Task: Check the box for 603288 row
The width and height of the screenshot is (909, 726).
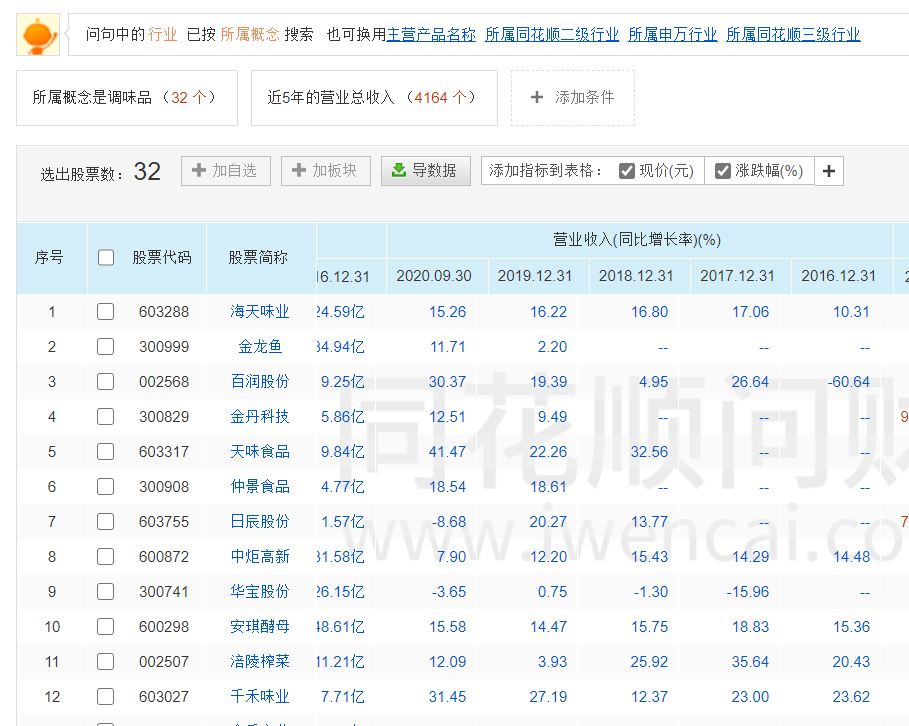Action: pyautogui.click(x=106, y=311)
